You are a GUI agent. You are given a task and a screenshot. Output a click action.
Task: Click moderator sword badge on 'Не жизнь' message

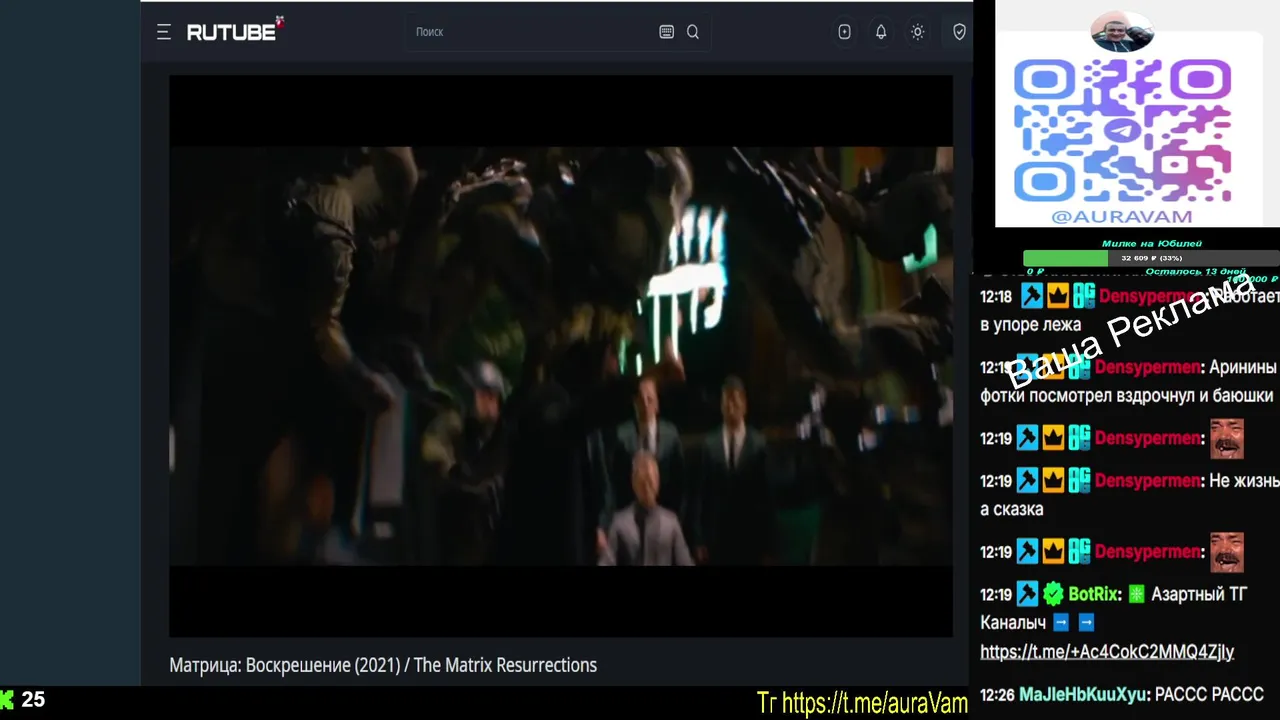[1028, 481]
